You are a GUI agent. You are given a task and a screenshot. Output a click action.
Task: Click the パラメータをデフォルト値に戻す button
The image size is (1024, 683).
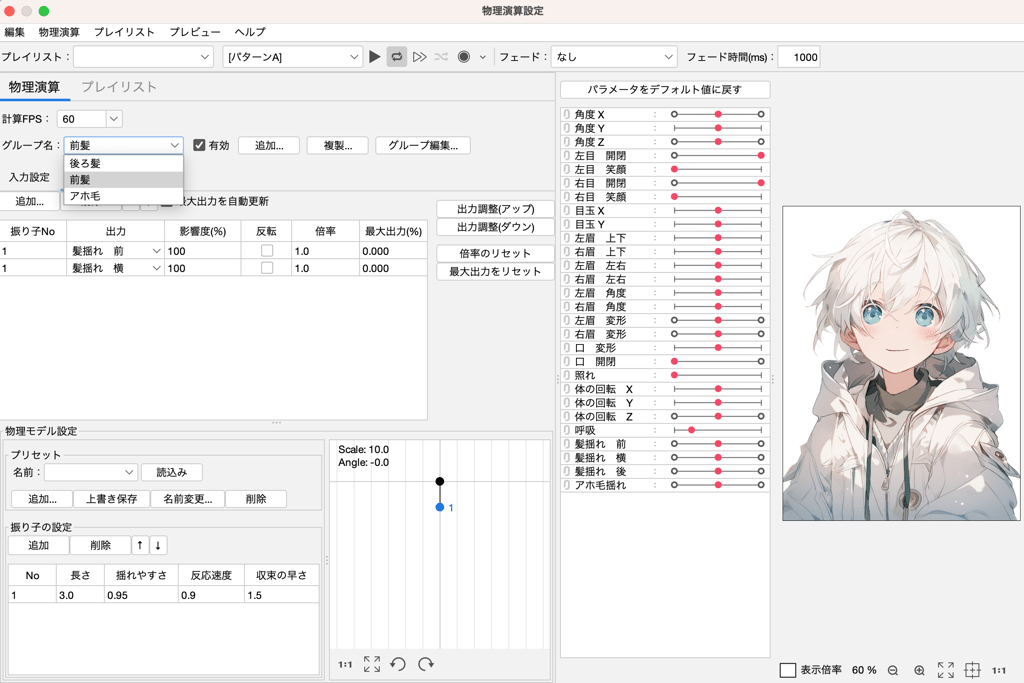(x=665, y=89)
